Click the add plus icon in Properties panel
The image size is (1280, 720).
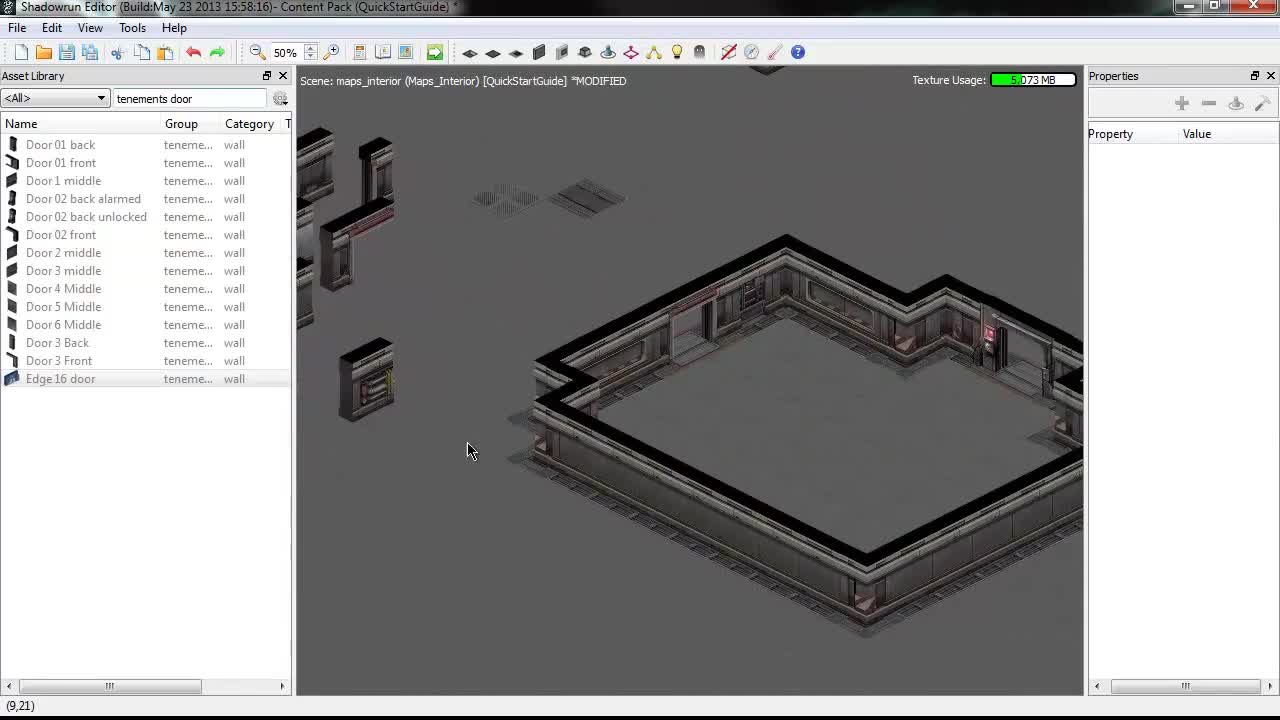pyautogui.click(x=1182, y=103)
